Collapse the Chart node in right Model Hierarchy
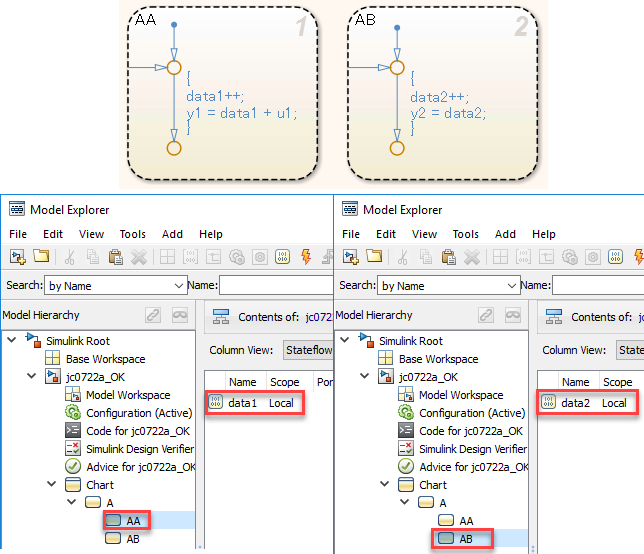644x554 pixels. [x=385, y=484]
